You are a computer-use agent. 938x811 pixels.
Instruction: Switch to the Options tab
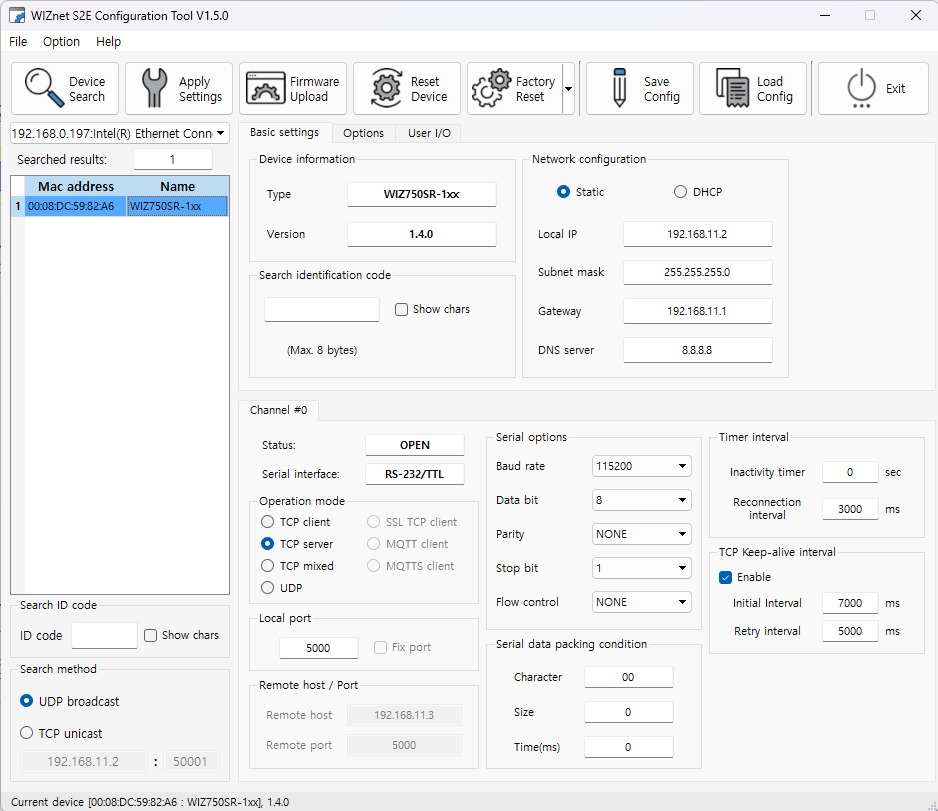363,133
